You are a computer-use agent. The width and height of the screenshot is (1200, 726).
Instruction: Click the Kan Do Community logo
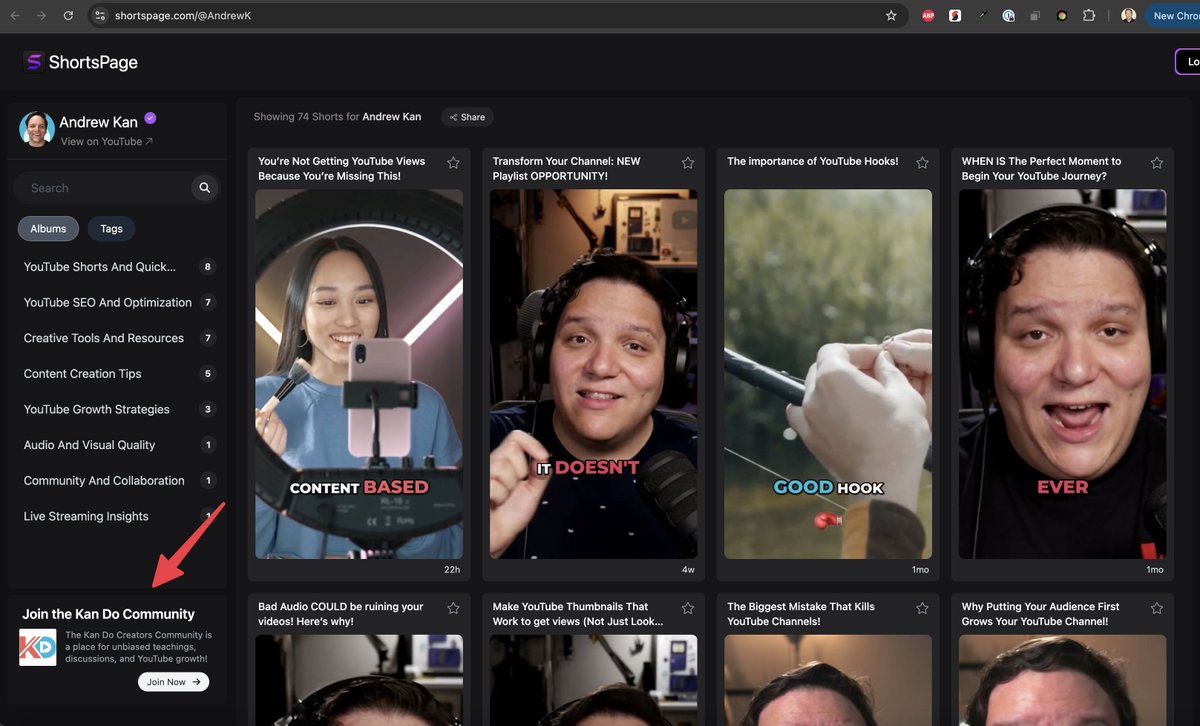tap(38, 647)
